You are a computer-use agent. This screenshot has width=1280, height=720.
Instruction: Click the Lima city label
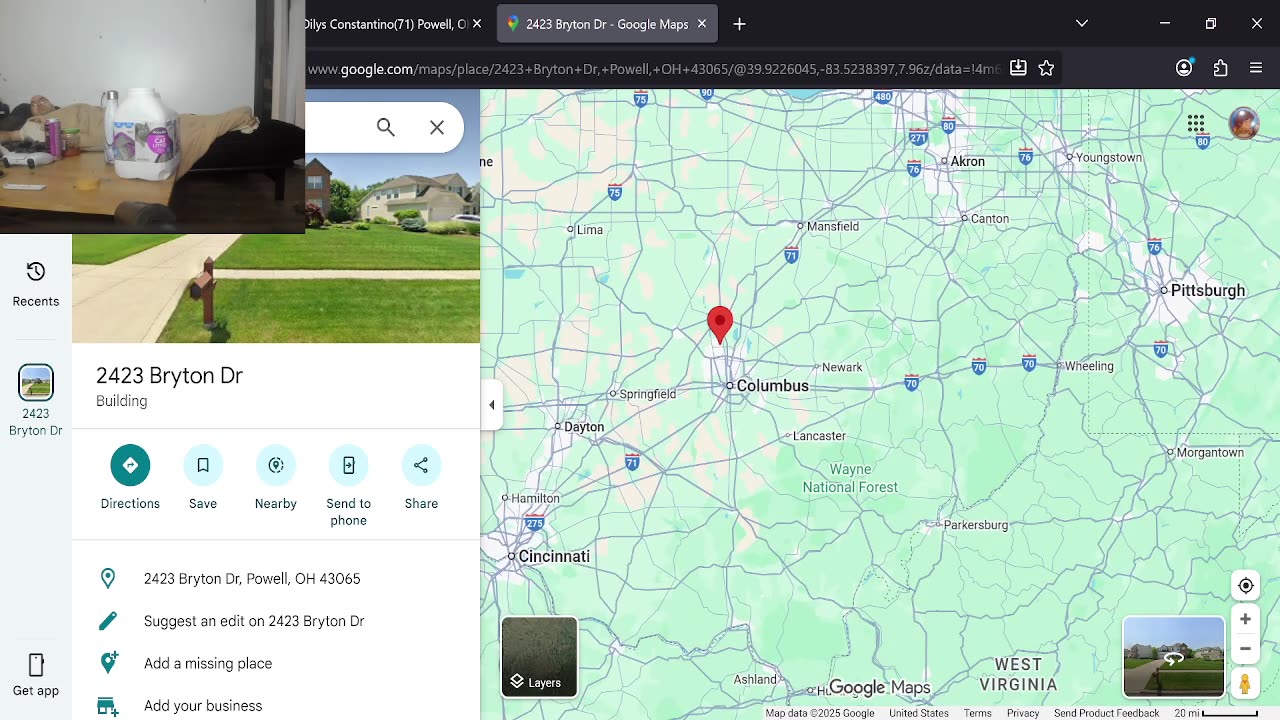click(590, 230)
